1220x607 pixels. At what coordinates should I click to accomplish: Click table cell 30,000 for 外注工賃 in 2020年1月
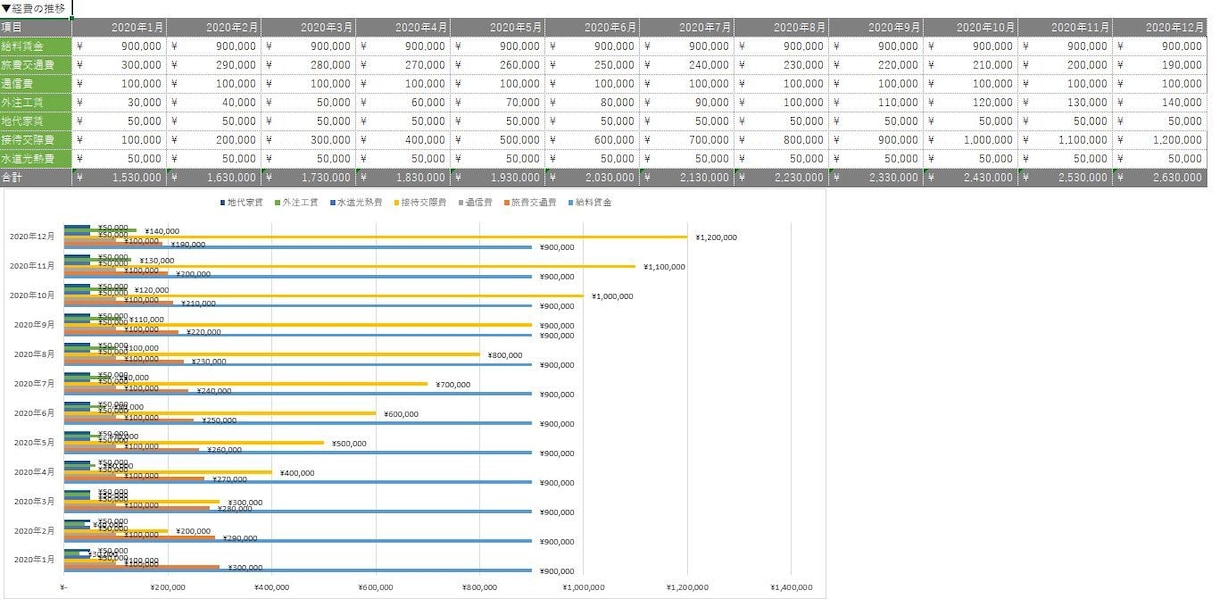119,102
